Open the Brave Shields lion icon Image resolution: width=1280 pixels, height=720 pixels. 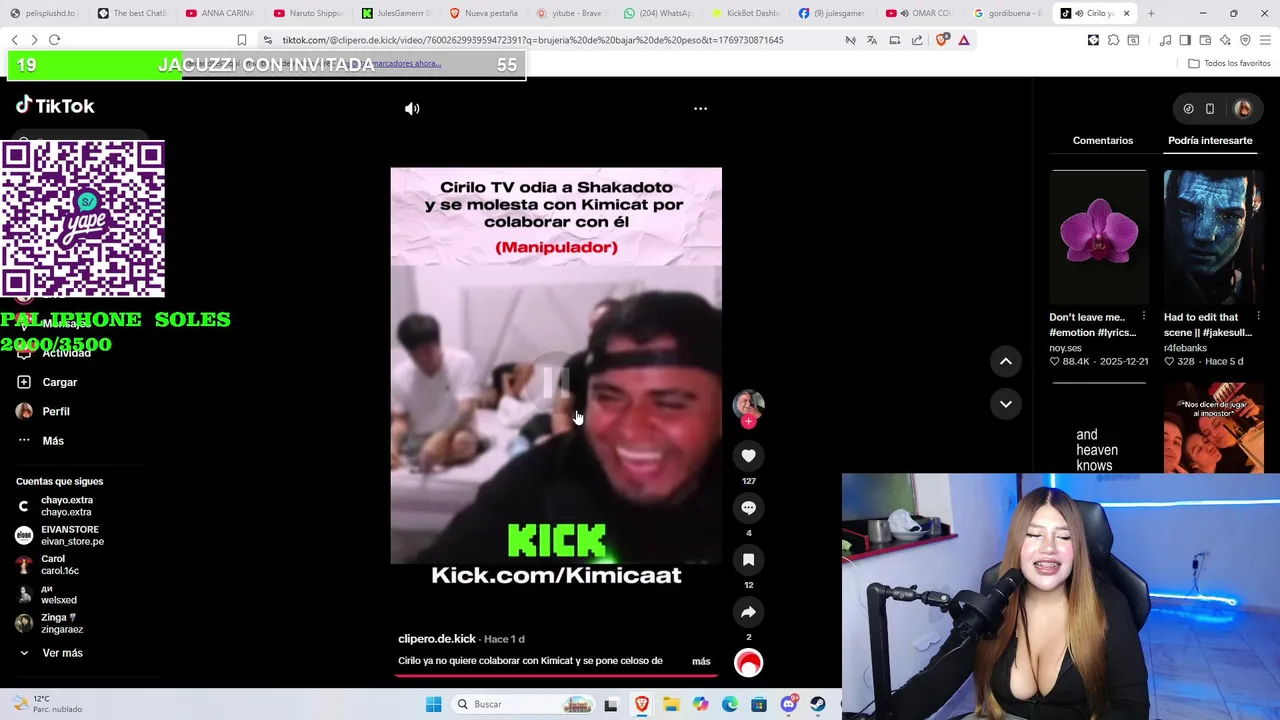click(942, 40)
